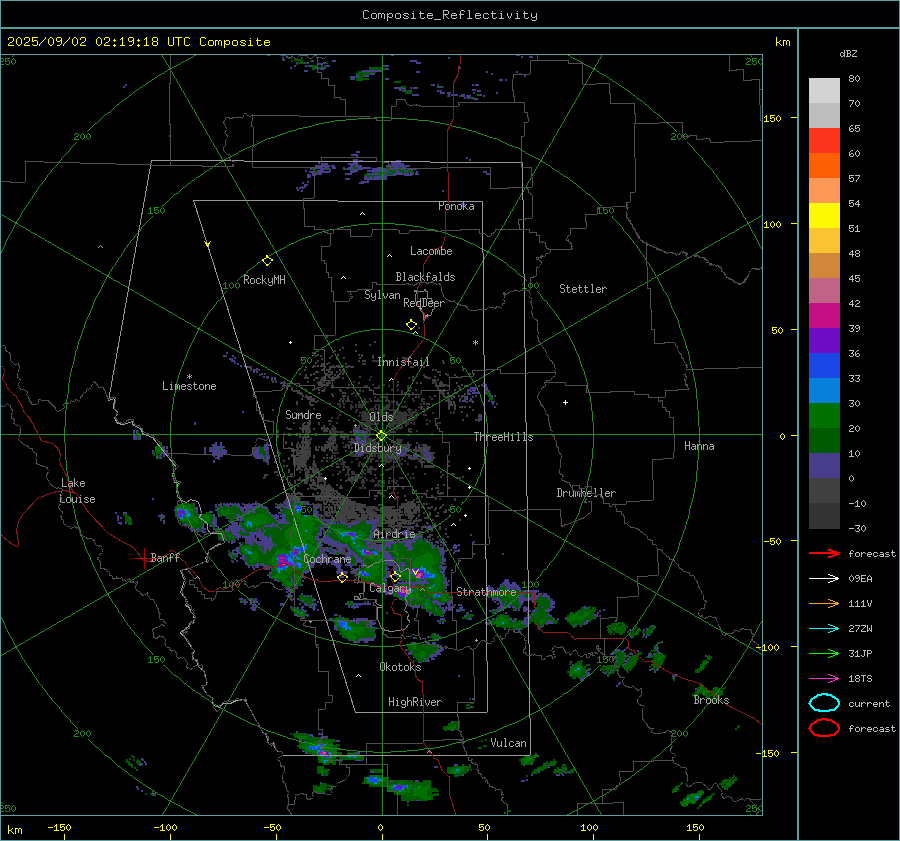The image size is (900, 841).
Task: Click the Banff label
Action: 165,558
